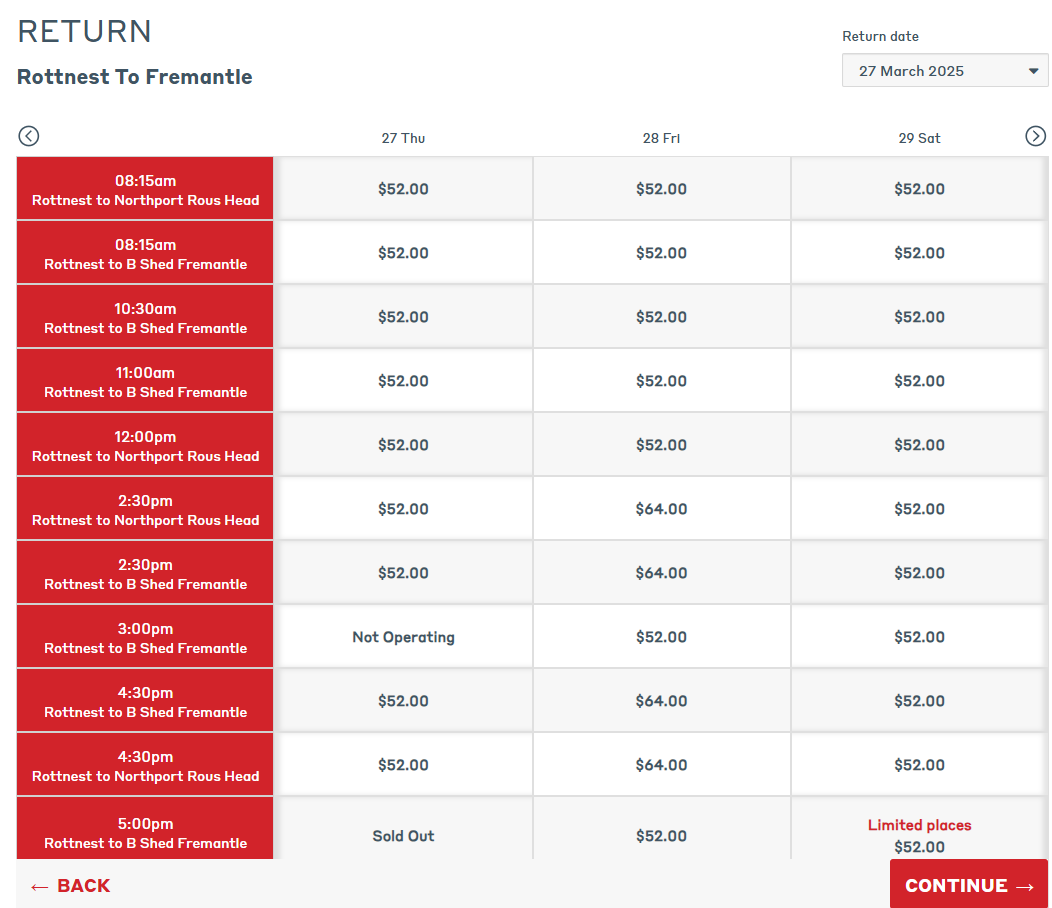Viewport: 1052px width, 908px height.
Task: Choose 4:30pm B Shed Fremantle on 29 Sat
Action: coord(919,701)
